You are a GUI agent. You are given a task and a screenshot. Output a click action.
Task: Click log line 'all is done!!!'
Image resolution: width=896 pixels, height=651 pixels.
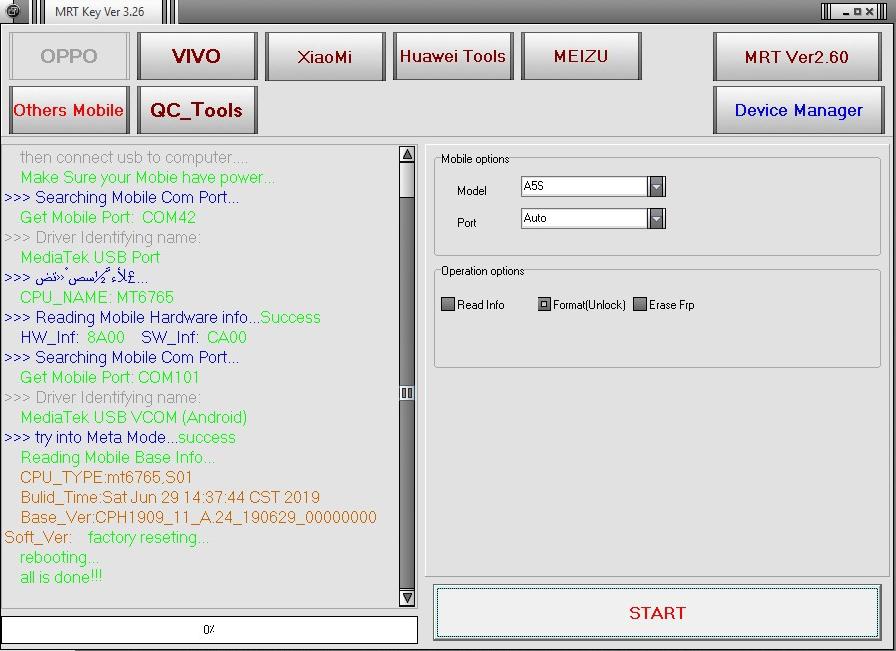pos(61,577)
